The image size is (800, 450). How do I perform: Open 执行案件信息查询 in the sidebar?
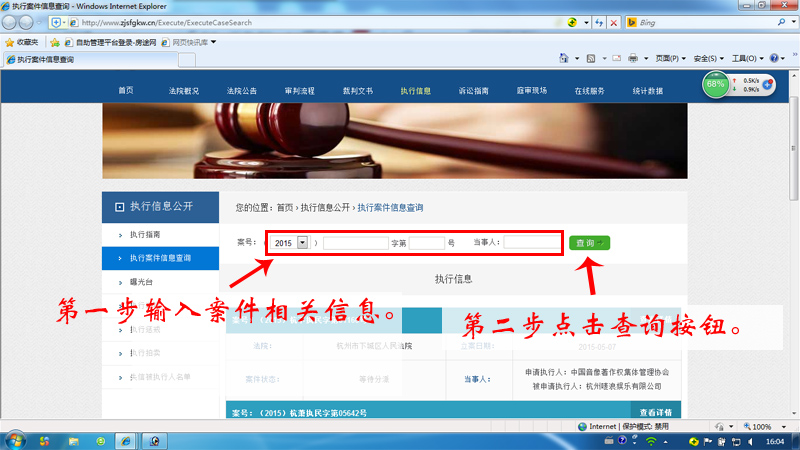(x=160, y=258)
